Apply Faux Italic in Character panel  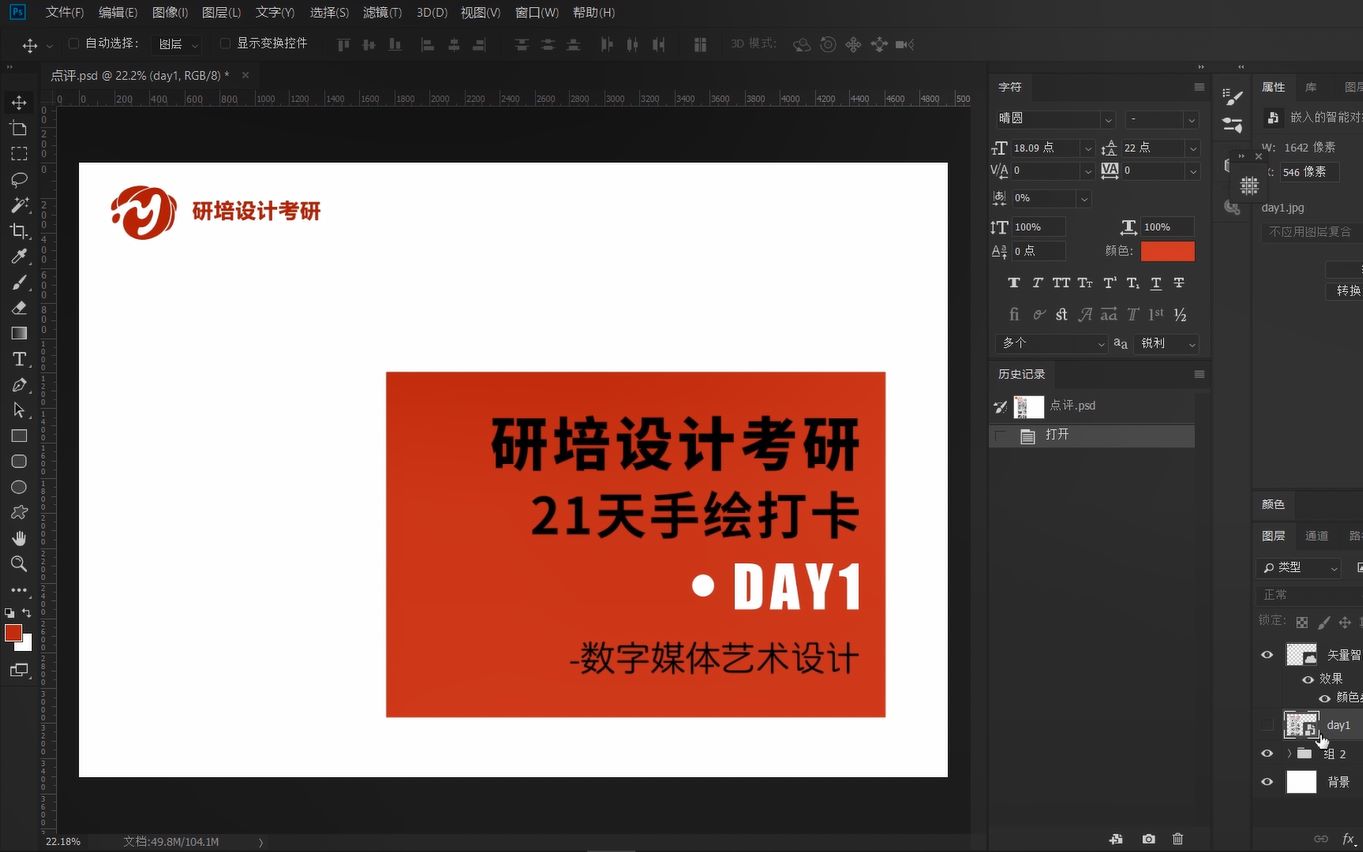1037,283
